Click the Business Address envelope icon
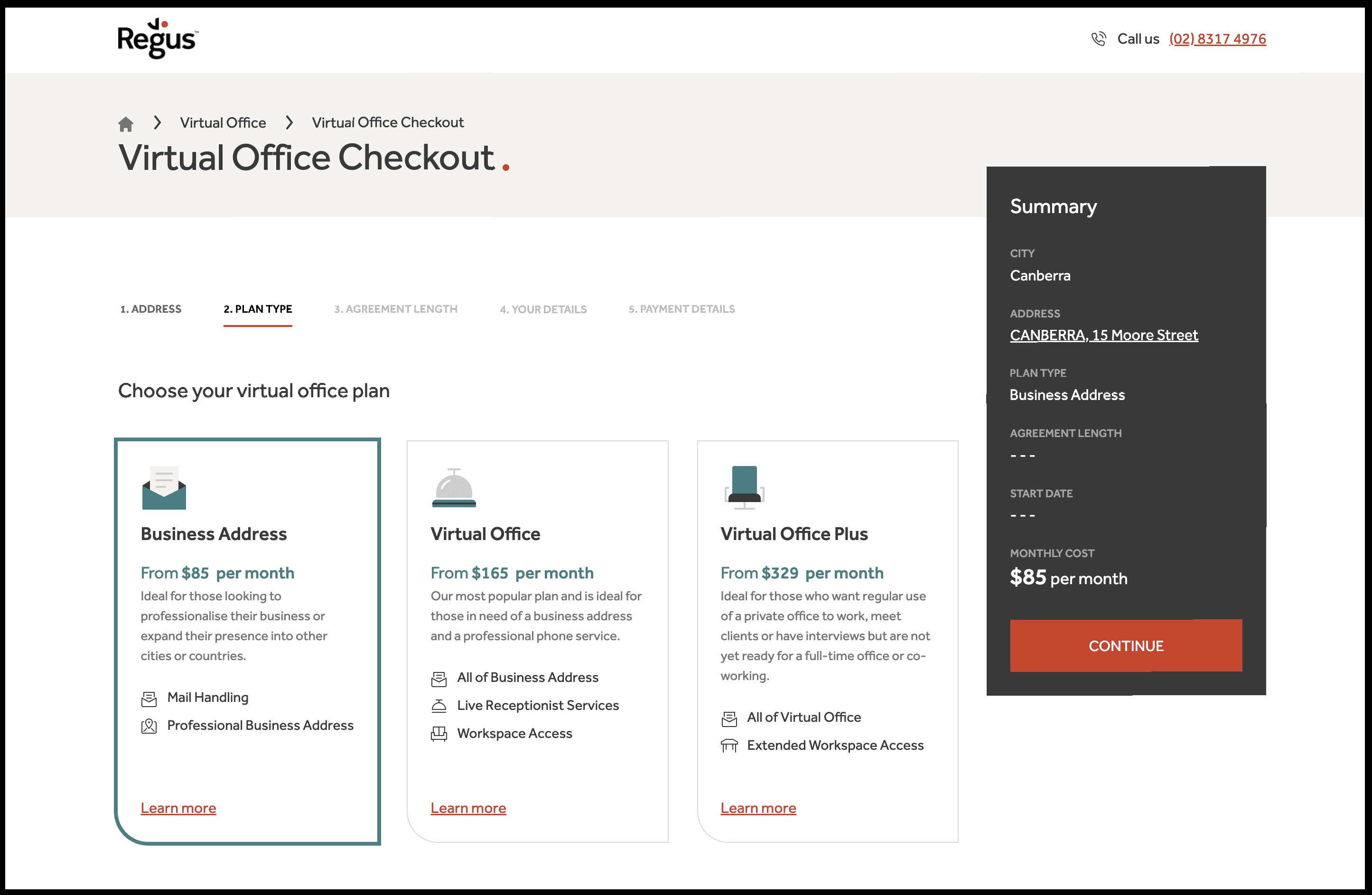This screenshot has width=1372, height=895. 164,487
